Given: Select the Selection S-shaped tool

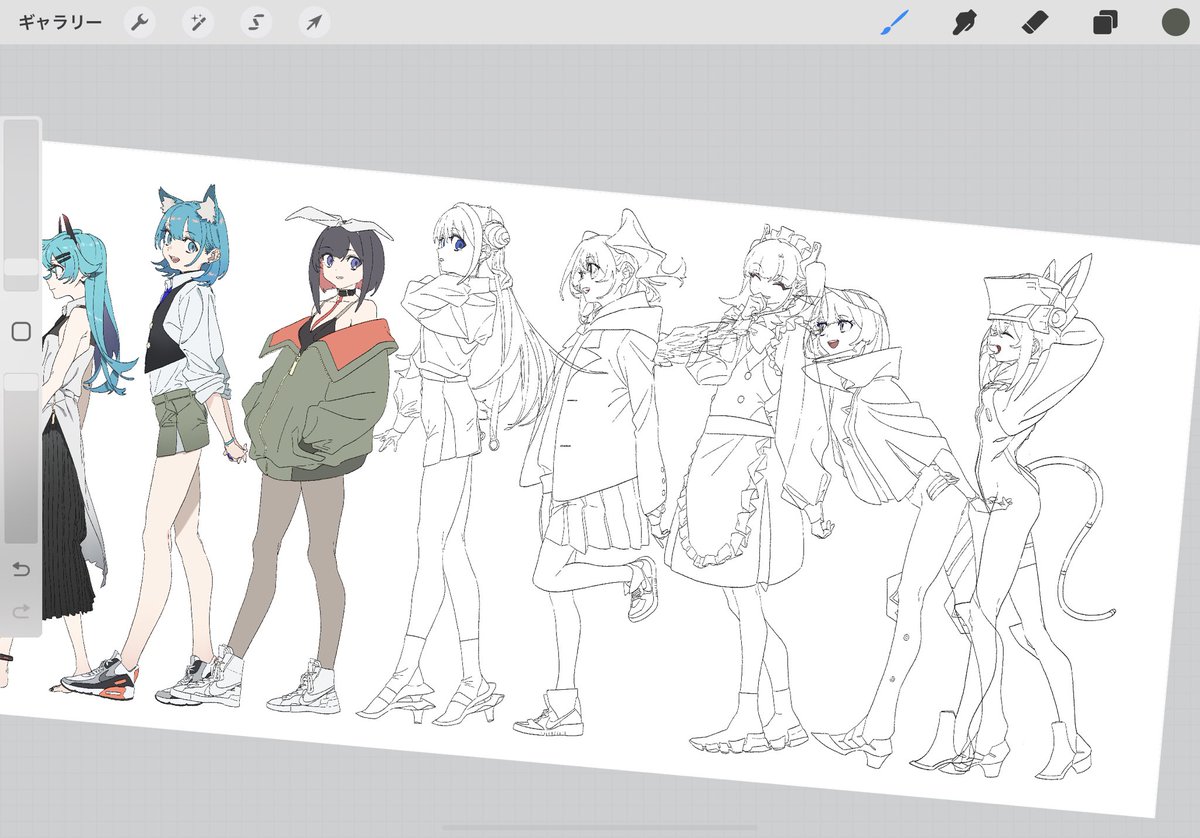Looking at the screenshot, I should pyautogui.click(x=256, y=22).
